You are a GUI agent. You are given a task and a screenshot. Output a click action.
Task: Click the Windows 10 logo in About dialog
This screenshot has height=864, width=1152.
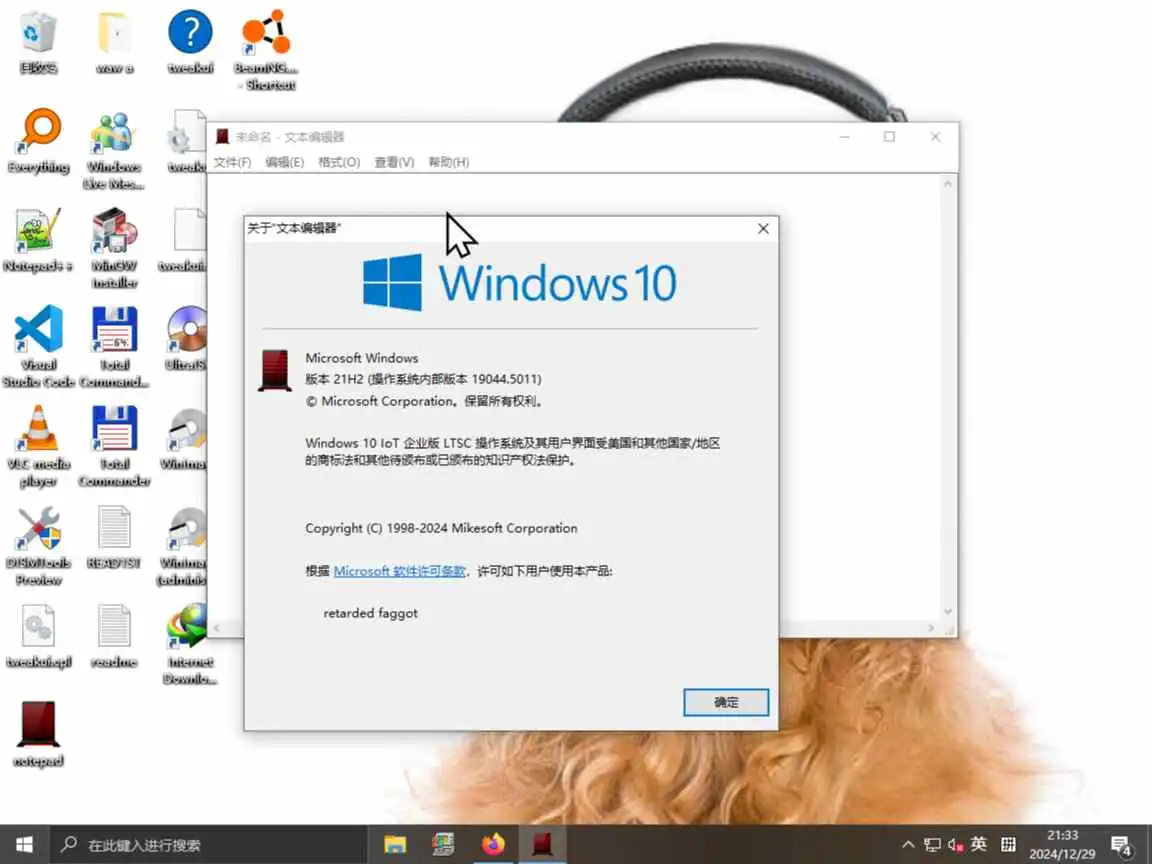pos(519,283)
